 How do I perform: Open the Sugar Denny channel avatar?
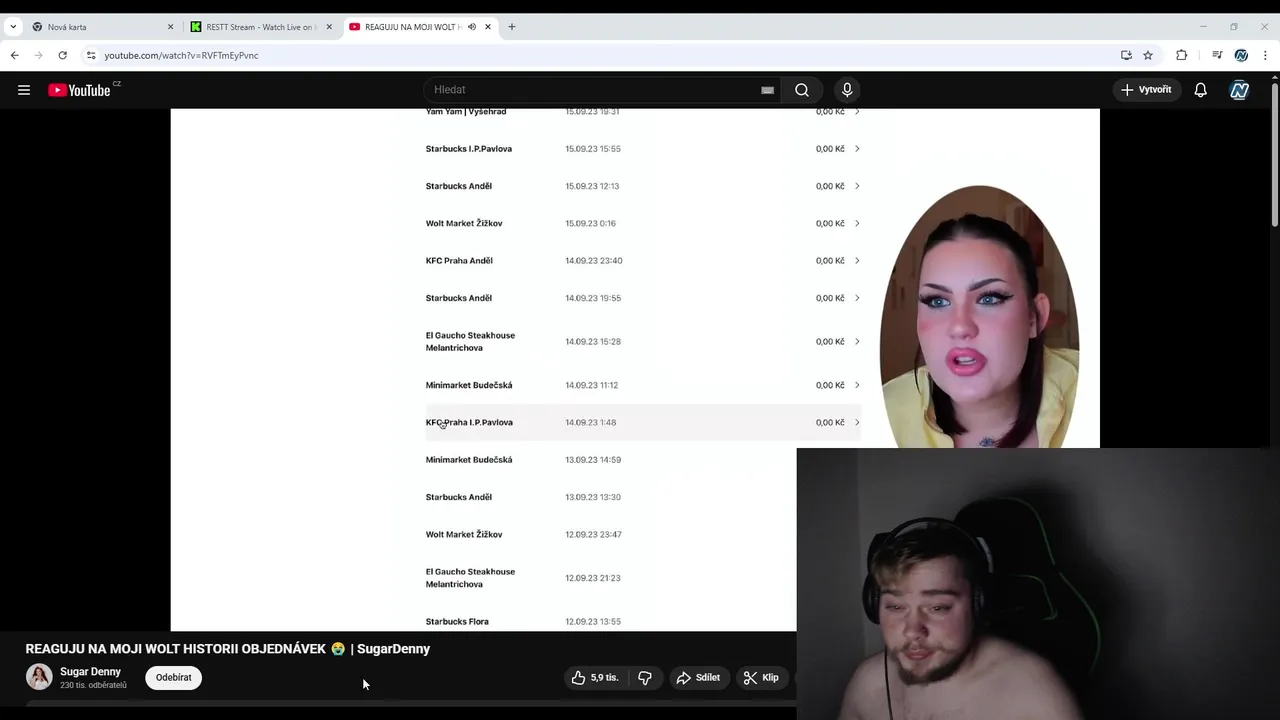point(39,677)
